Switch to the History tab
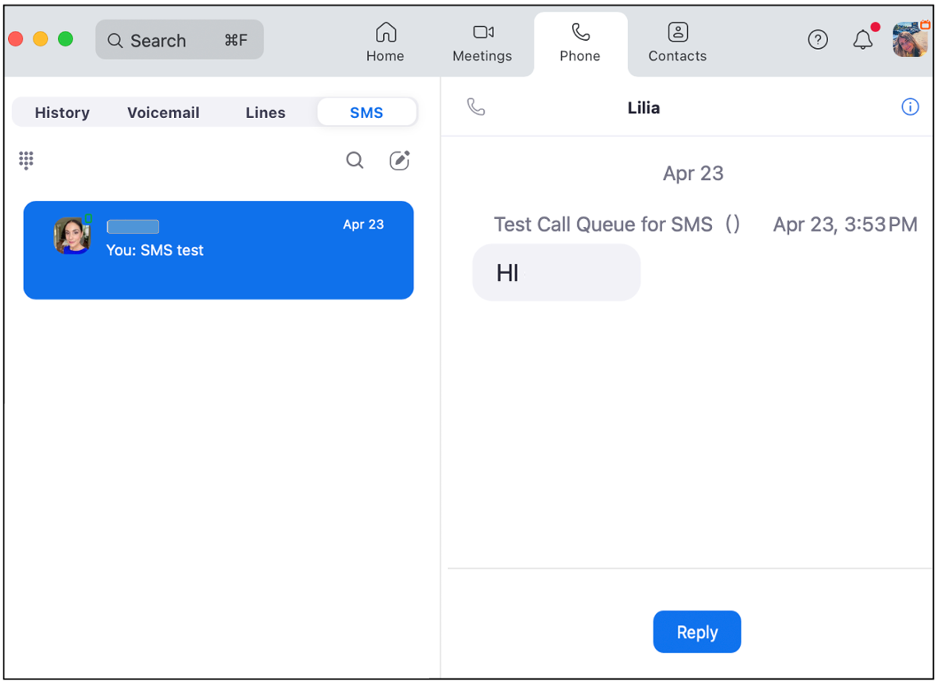 (x=62, y=112)
